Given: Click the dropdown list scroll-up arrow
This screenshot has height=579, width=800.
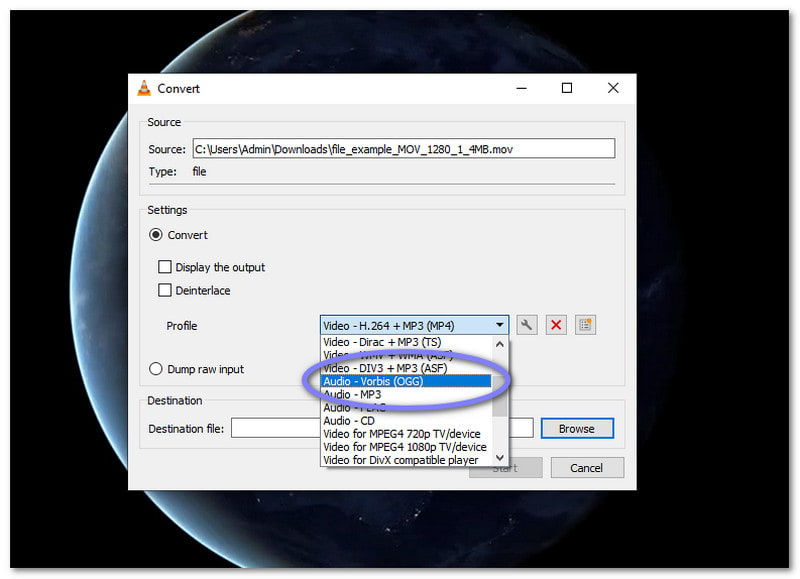Looking at the screenshot, I should pyautogui.click(x=500, y=344).
